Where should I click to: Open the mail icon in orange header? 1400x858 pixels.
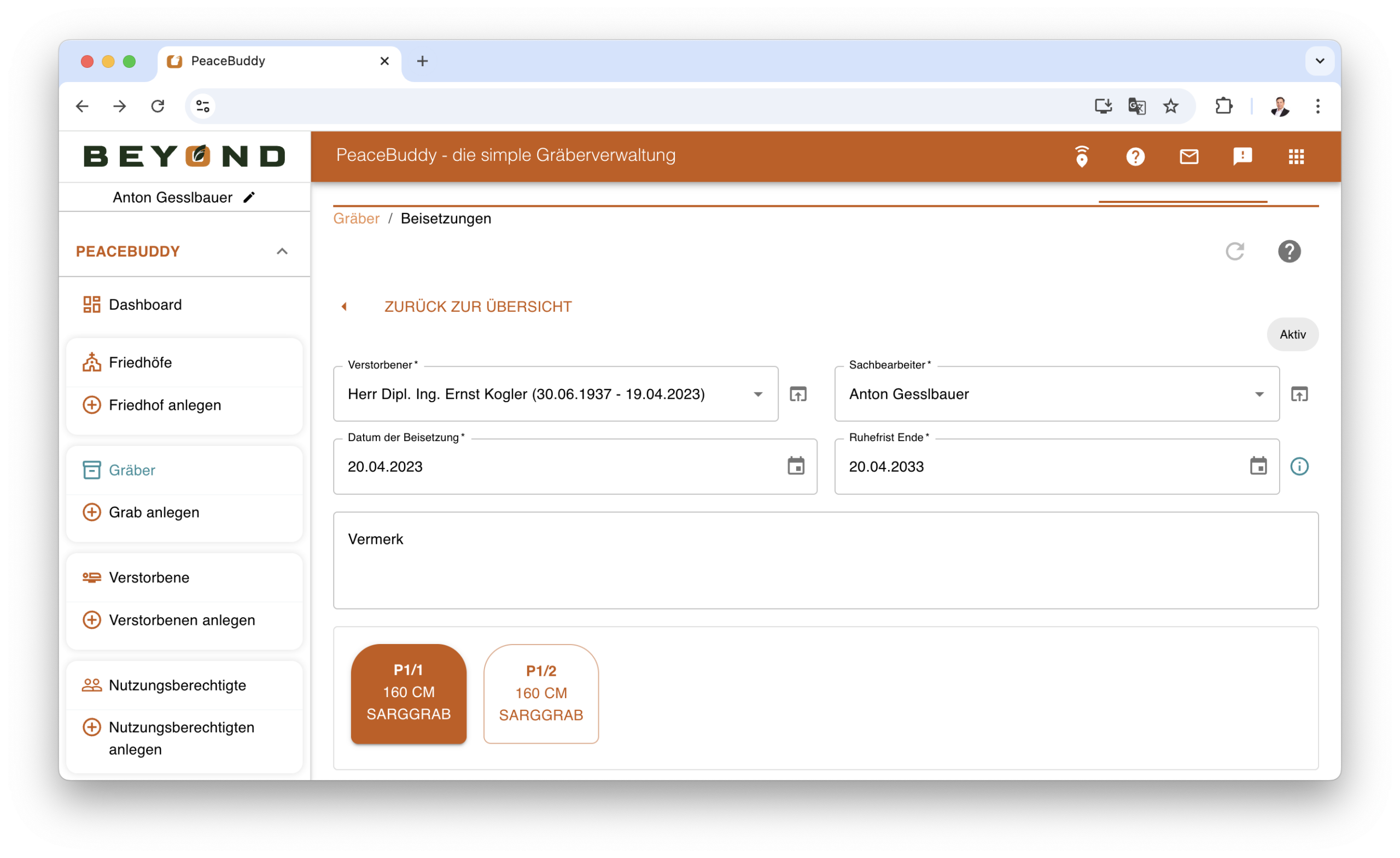(1189, 156)
